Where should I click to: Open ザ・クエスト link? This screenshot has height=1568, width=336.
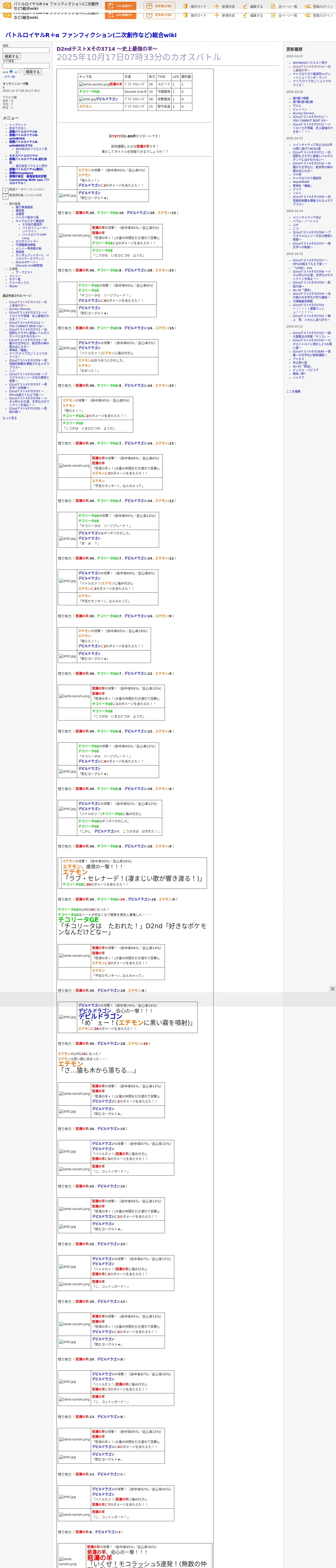[24, 272]
